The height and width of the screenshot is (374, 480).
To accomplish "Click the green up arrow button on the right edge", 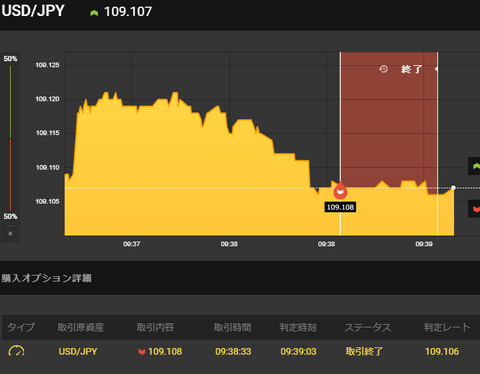I will (475, 166).
